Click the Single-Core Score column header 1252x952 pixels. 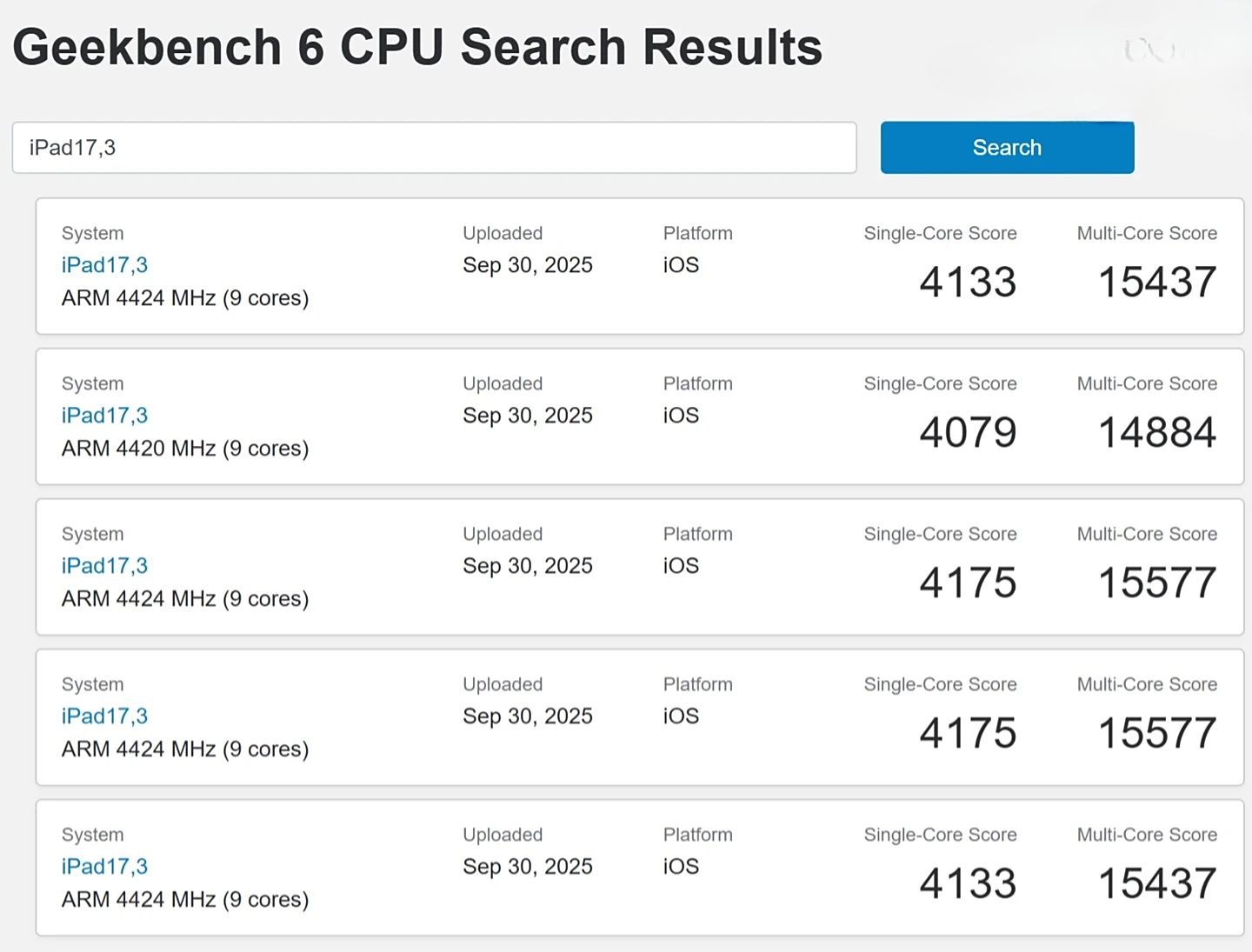coord(939,233)
